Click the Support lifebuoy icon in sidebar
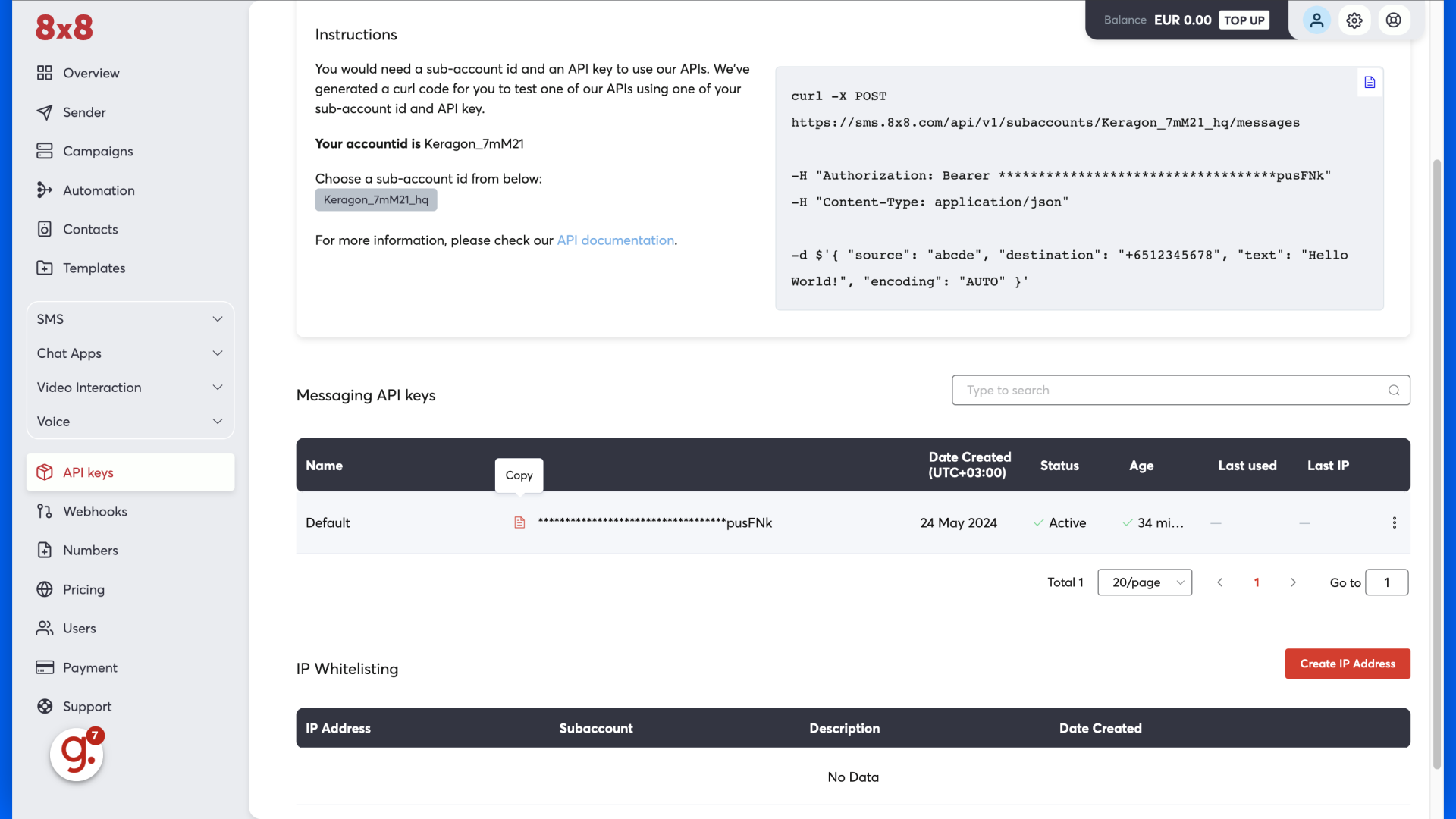This screenshot has height=819, width=1456. tap(45, 706)
